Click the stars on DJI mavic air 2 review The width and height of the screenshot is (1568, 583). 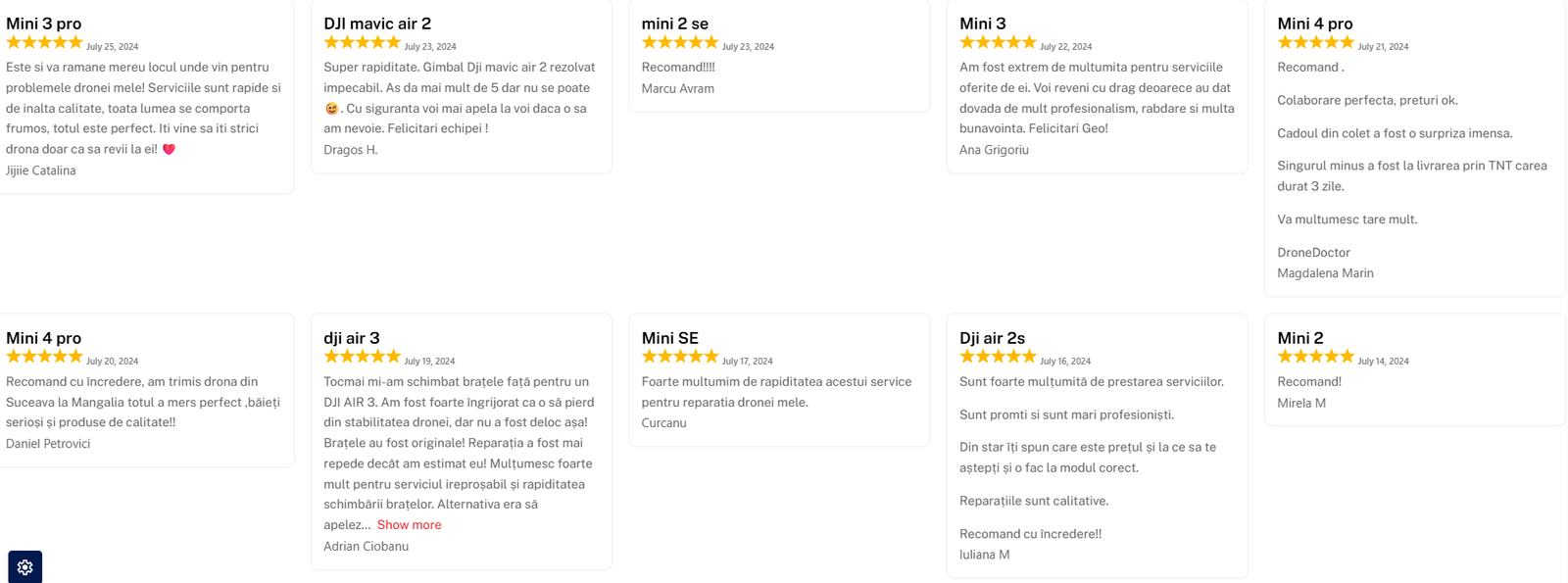pyautogui.click(x=362, y=42)
